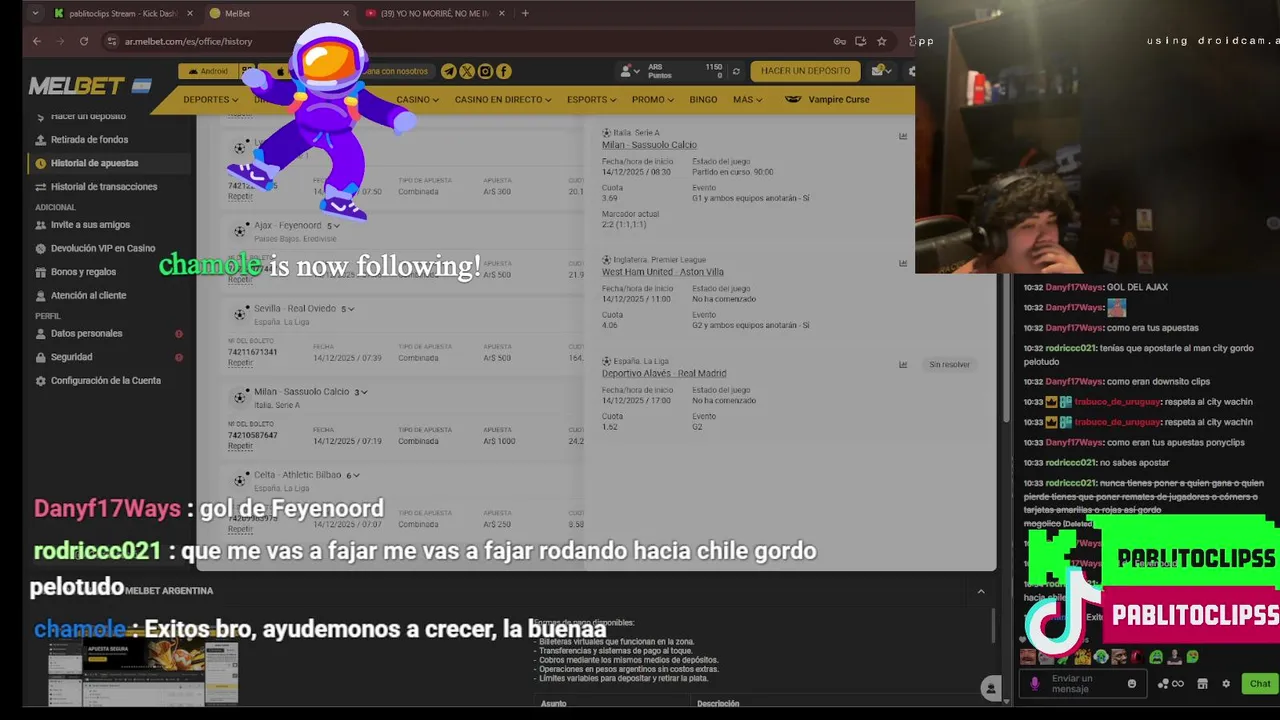
Task: Expand the Ajax - Feyenoord bet events
Action: click(334, 226)
